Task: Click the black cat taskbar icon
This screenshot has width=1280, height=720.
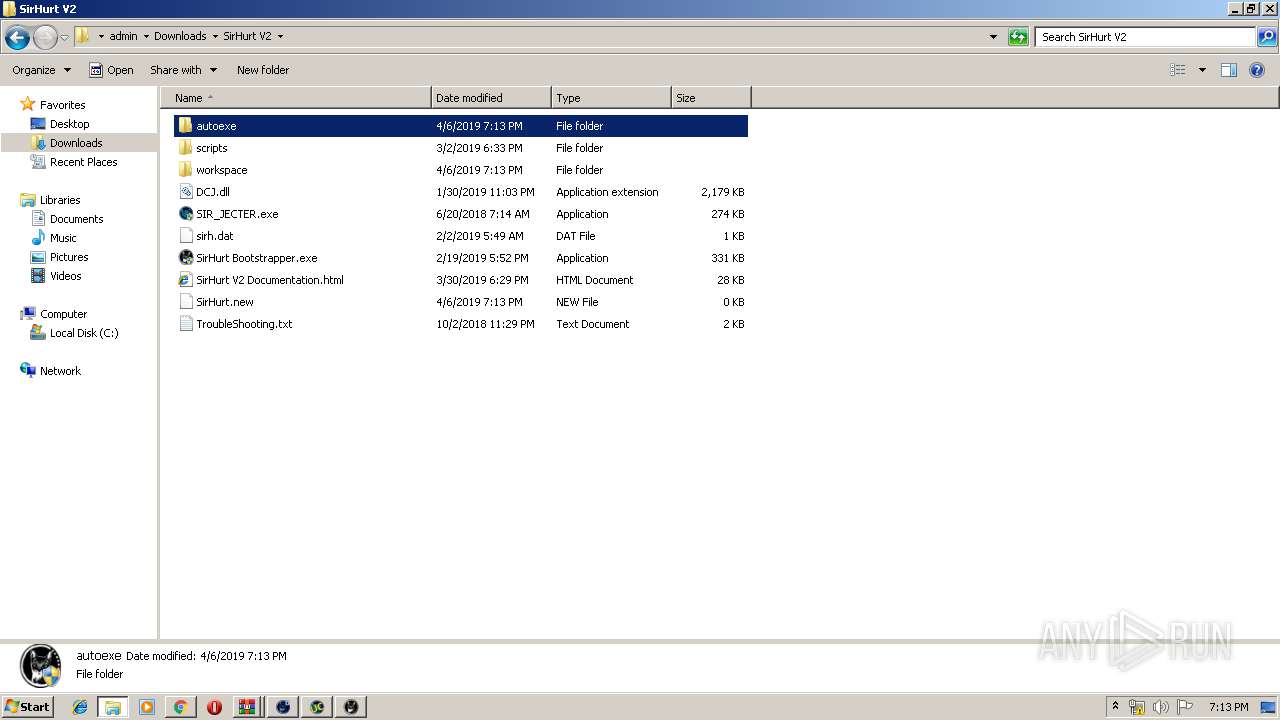Action: point(351,707)
